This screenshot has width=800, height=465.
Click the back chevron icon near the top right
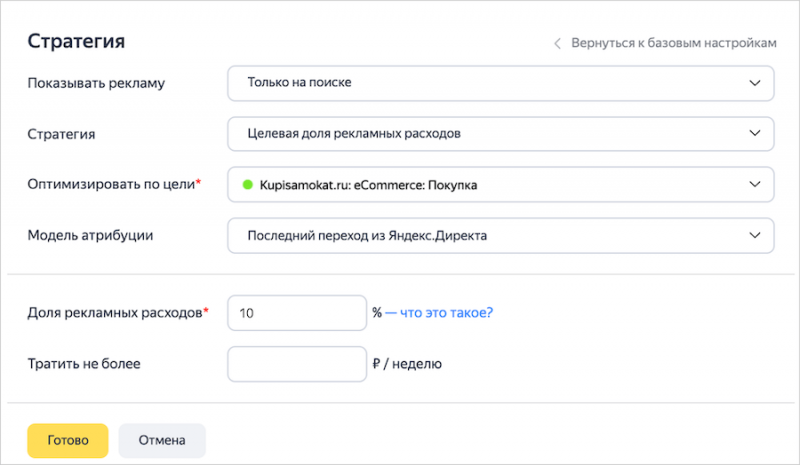pos(558,44)
